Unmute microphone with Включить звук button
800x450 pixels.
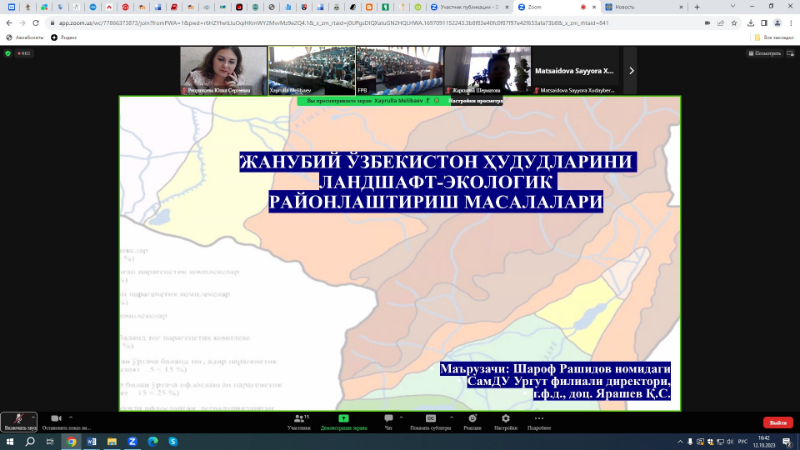click(21, 421)
